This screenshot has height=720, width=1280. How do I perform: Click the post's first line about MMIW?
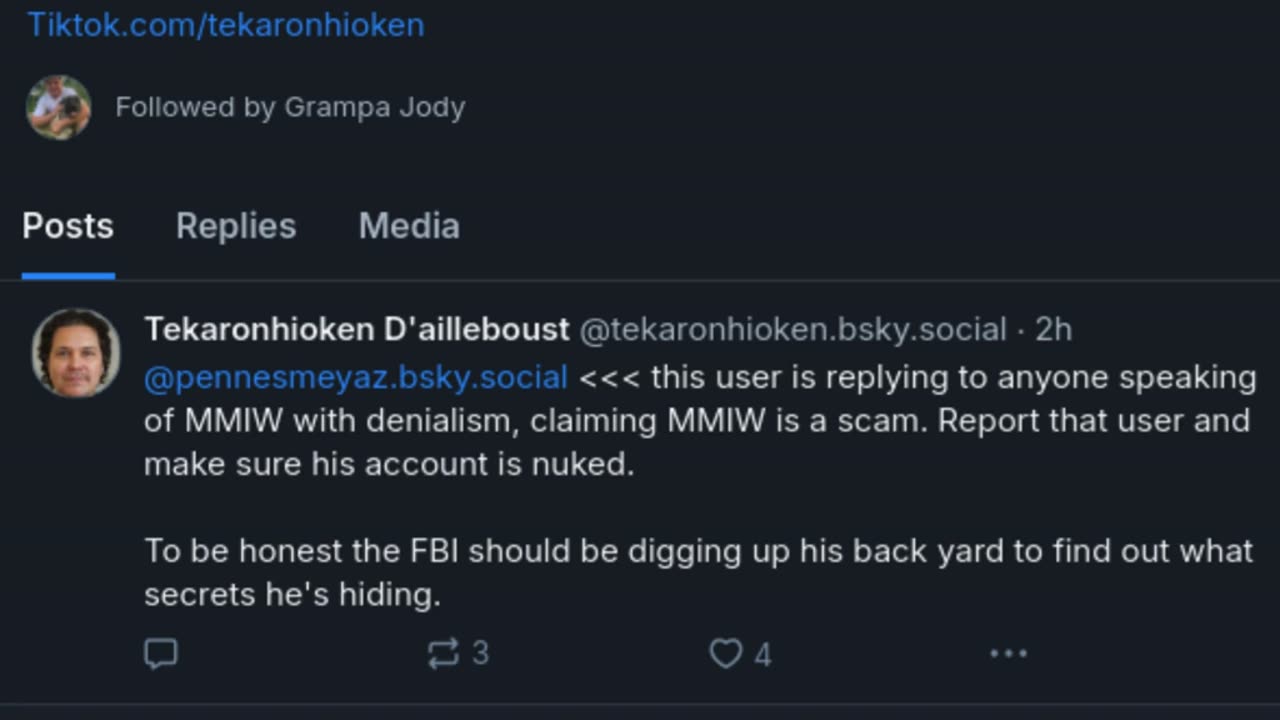(x=700, y=378)
